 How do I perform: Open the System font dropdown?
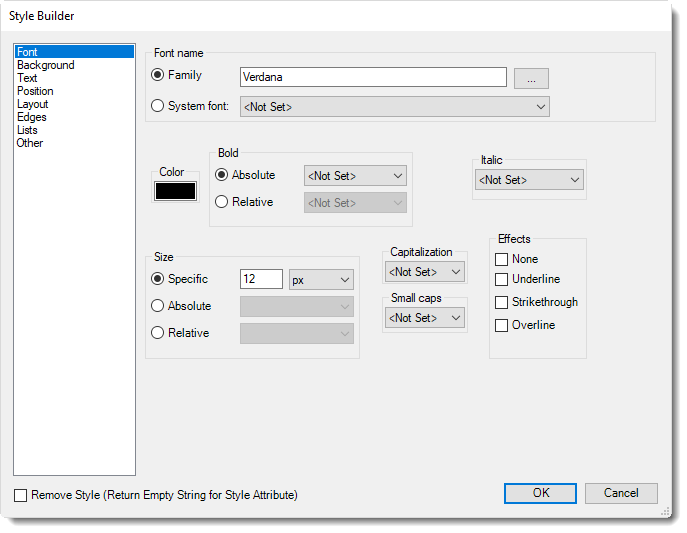coord(394,107)
